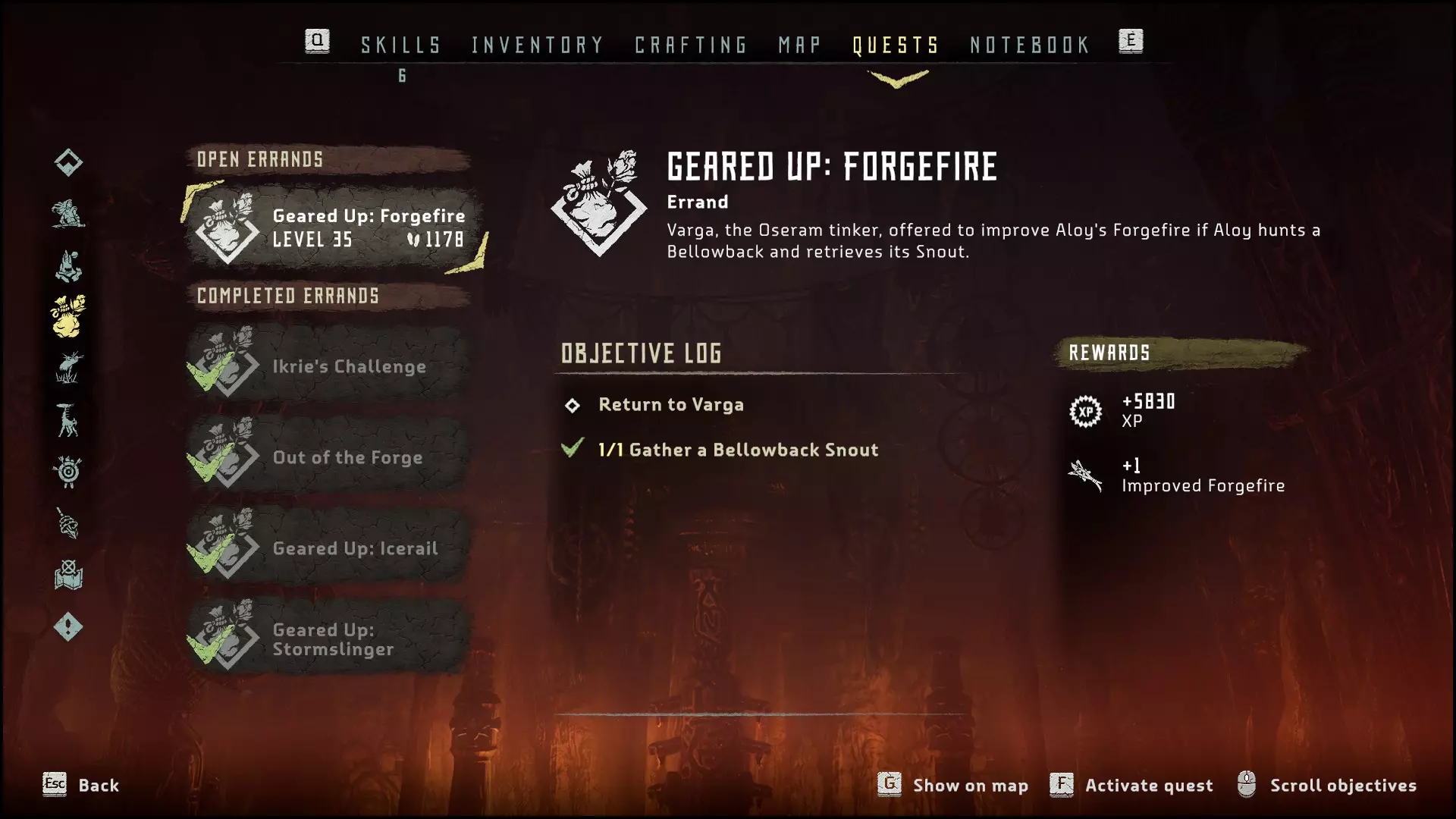Select the hunting grounds target category icon
Viewport: 1456px width, 819px height.
[x=68, y=472]
